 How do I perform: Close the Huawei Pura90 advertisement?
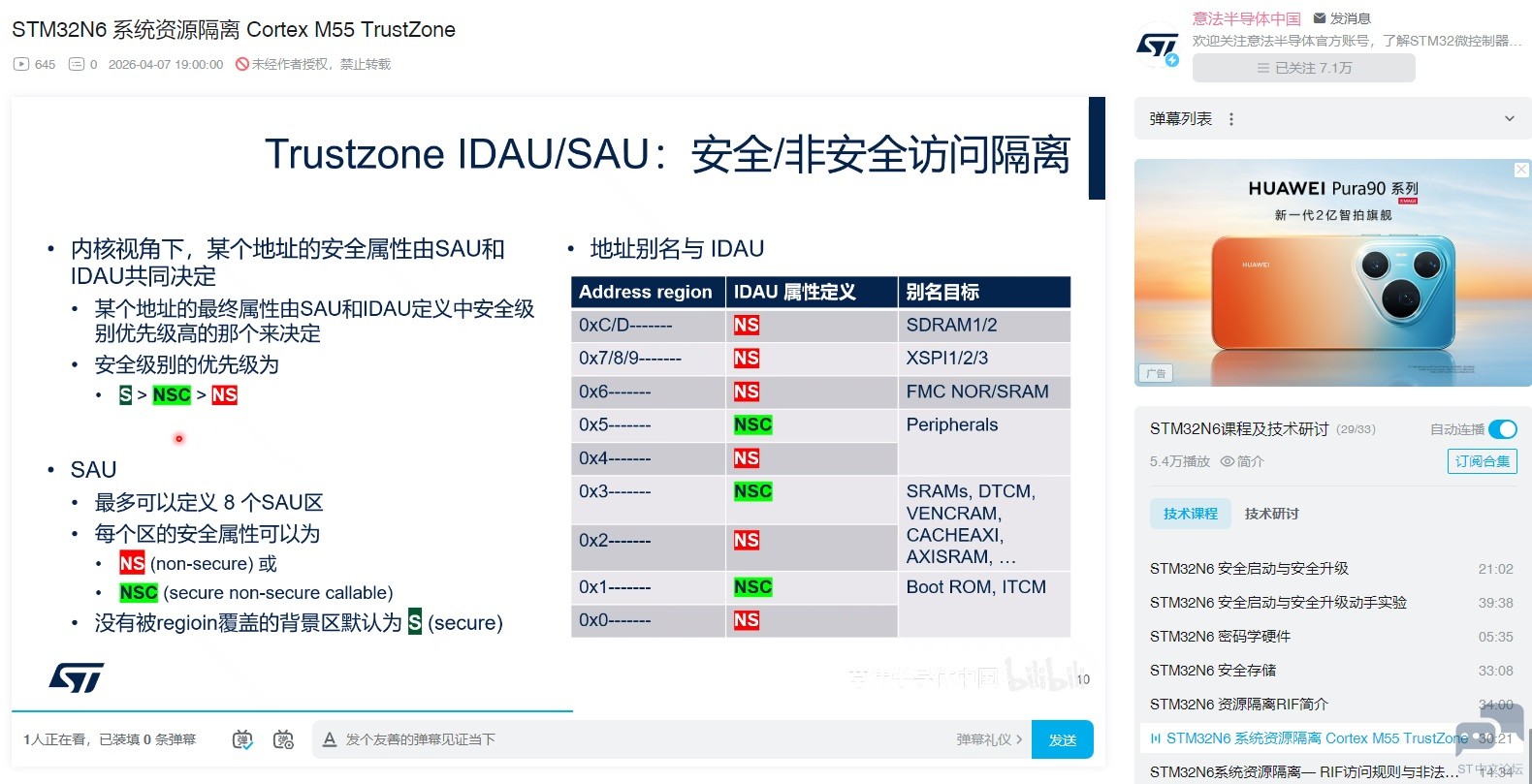point(1521,170)
